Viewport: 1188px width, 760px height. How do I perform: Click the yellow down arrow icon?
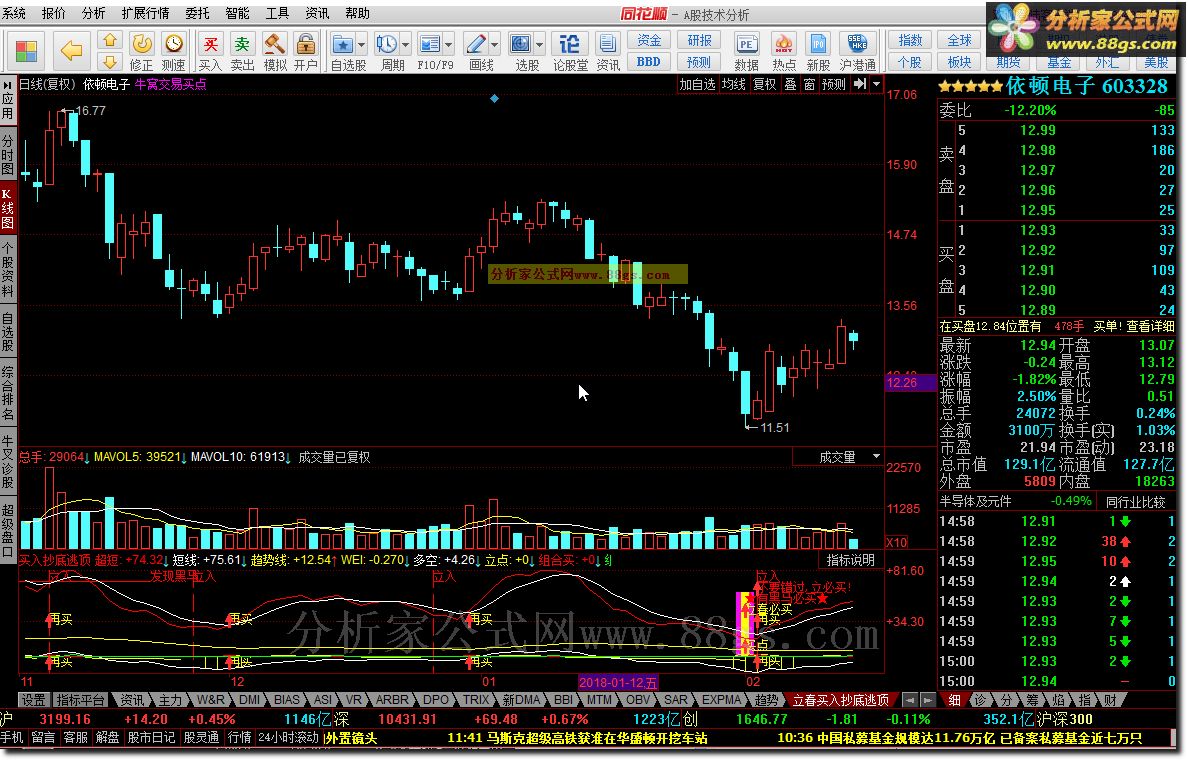coord(110,62)
